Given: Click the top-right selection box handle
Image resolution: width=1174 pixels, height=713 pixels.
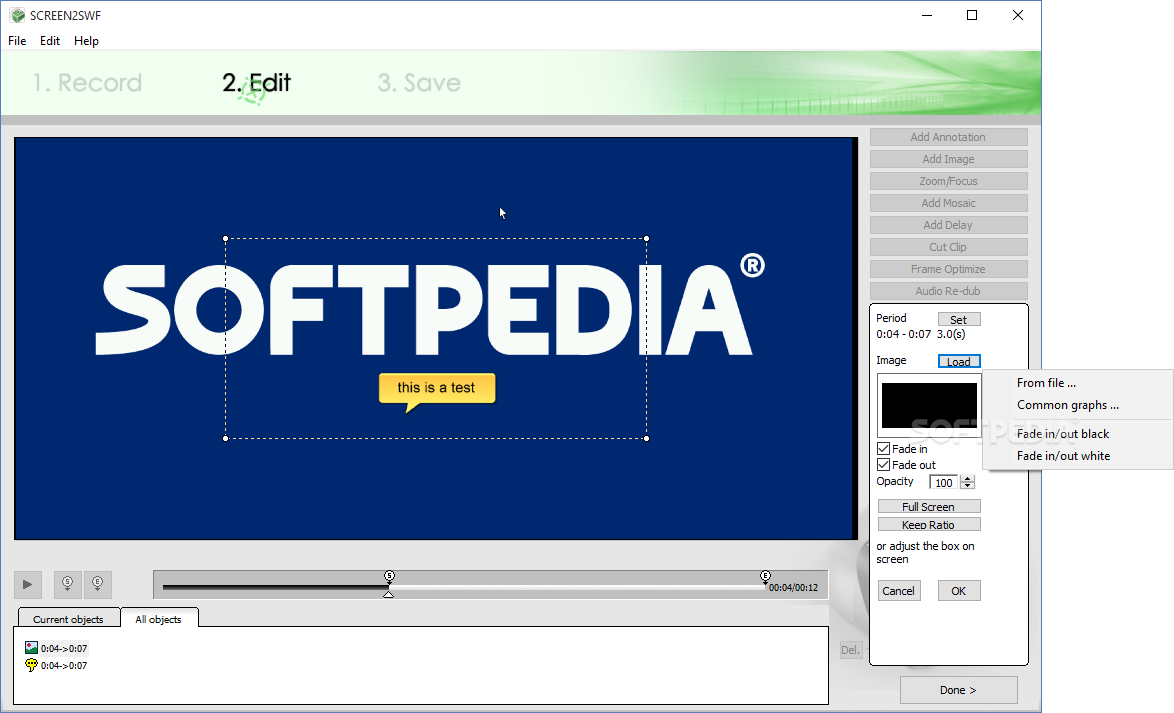Looking at the screenshot, I should click(x=646, y=239).
